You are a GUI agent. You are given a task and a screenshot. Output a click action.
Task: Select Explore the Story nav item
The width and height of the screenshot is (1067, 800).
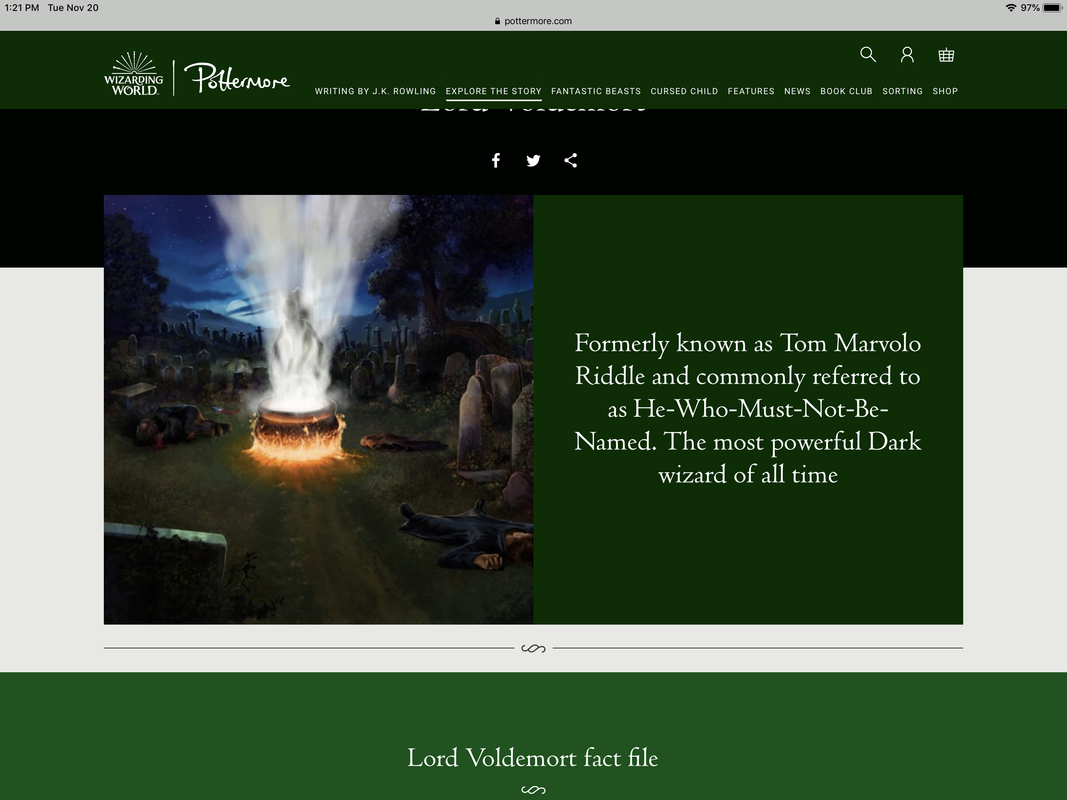tap(493, 91)
